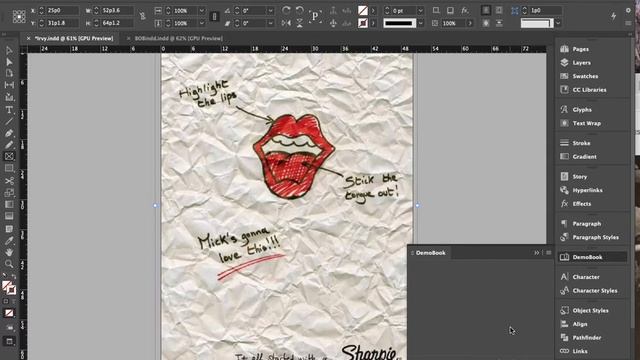The image size is (640, 360).
Task: Click the width field 52p3.6
Action: [117, 11]
